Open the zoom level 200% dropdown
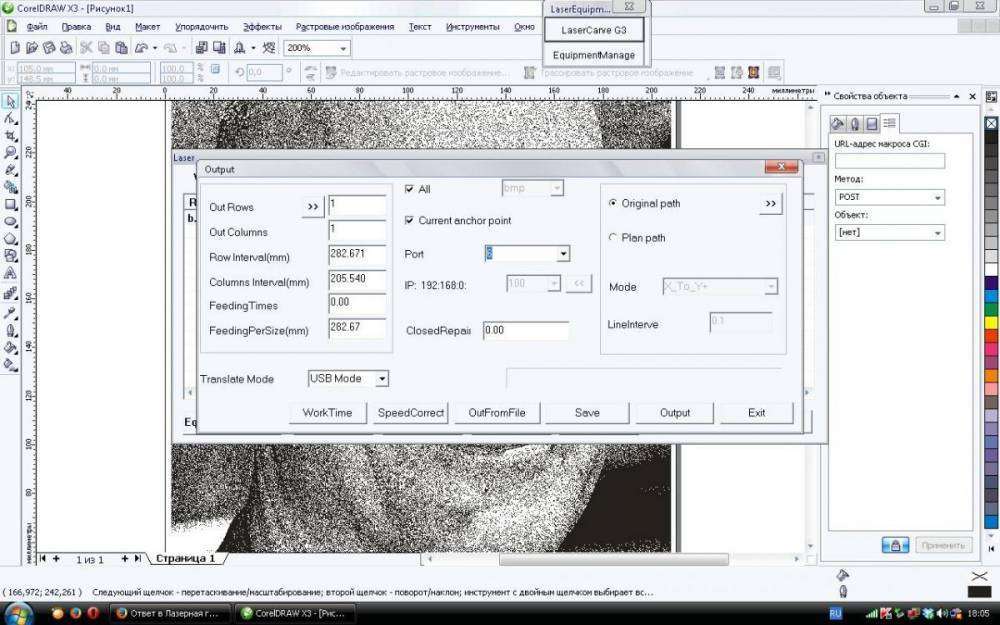The height and width of the screenshot is (625, 1000). [343, 48]
